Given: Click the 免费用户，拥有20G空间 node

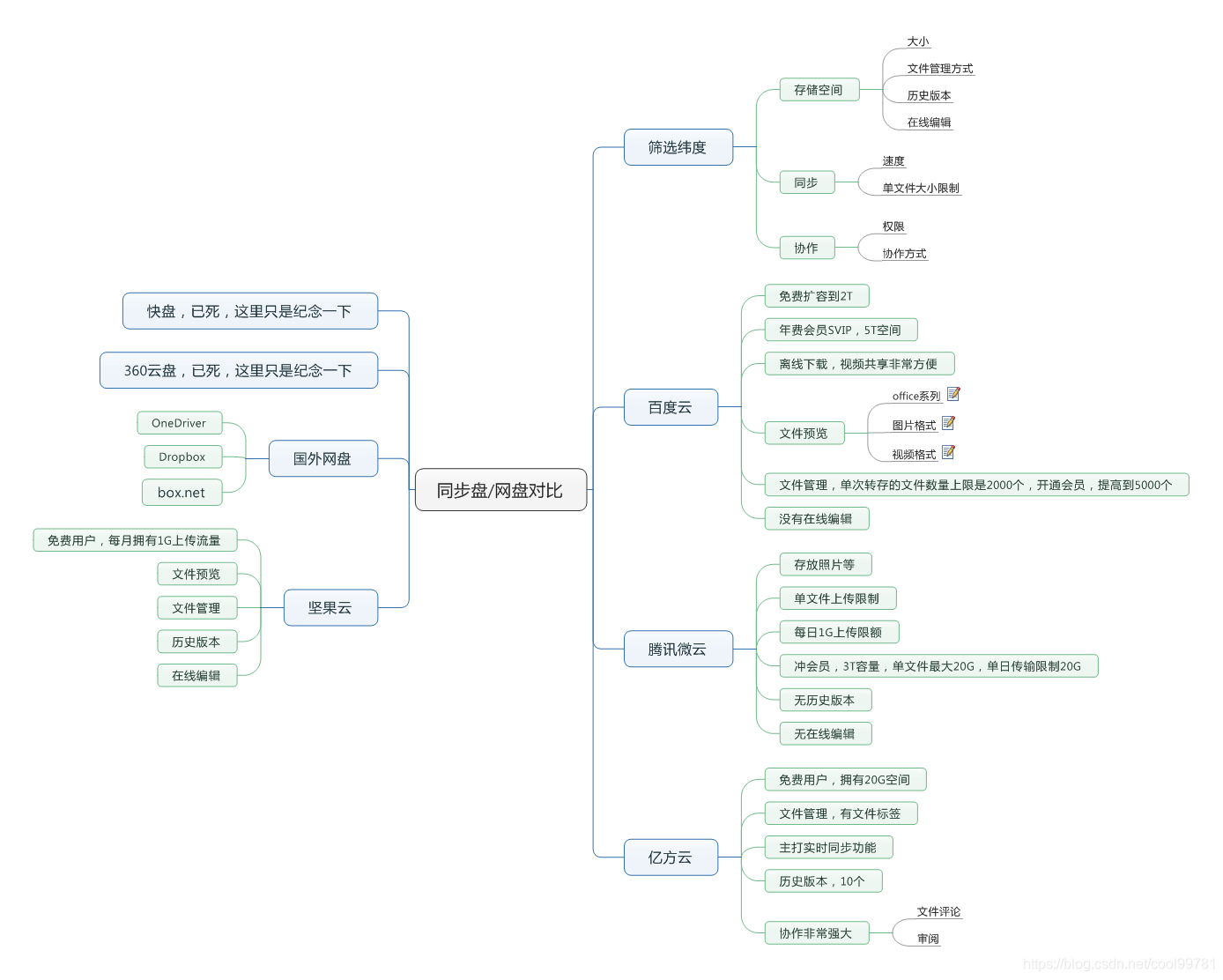Looking at the screenshot, I should click(x=846, y=780).
